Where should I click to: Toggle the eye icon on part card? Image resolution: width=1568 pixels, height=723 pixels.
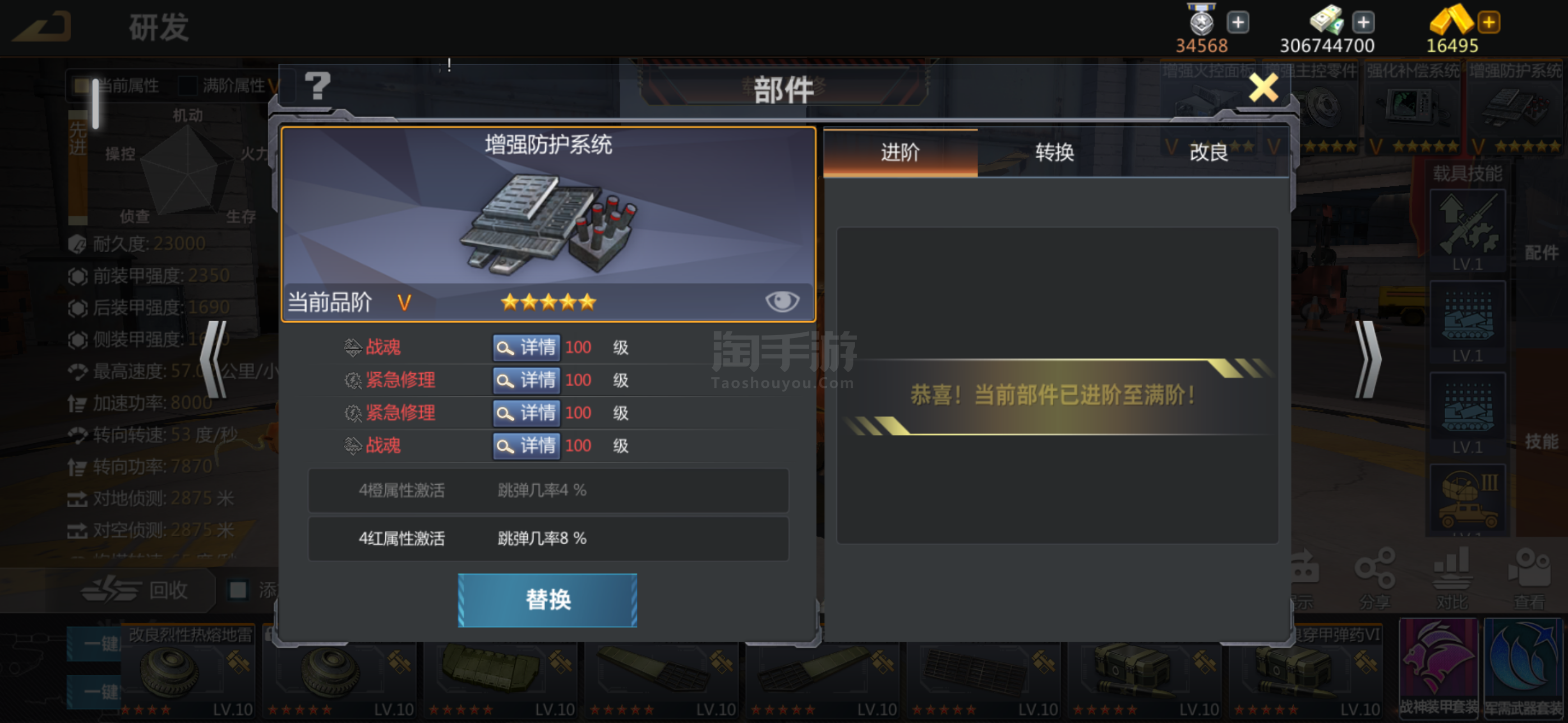(x=782, y=300)
